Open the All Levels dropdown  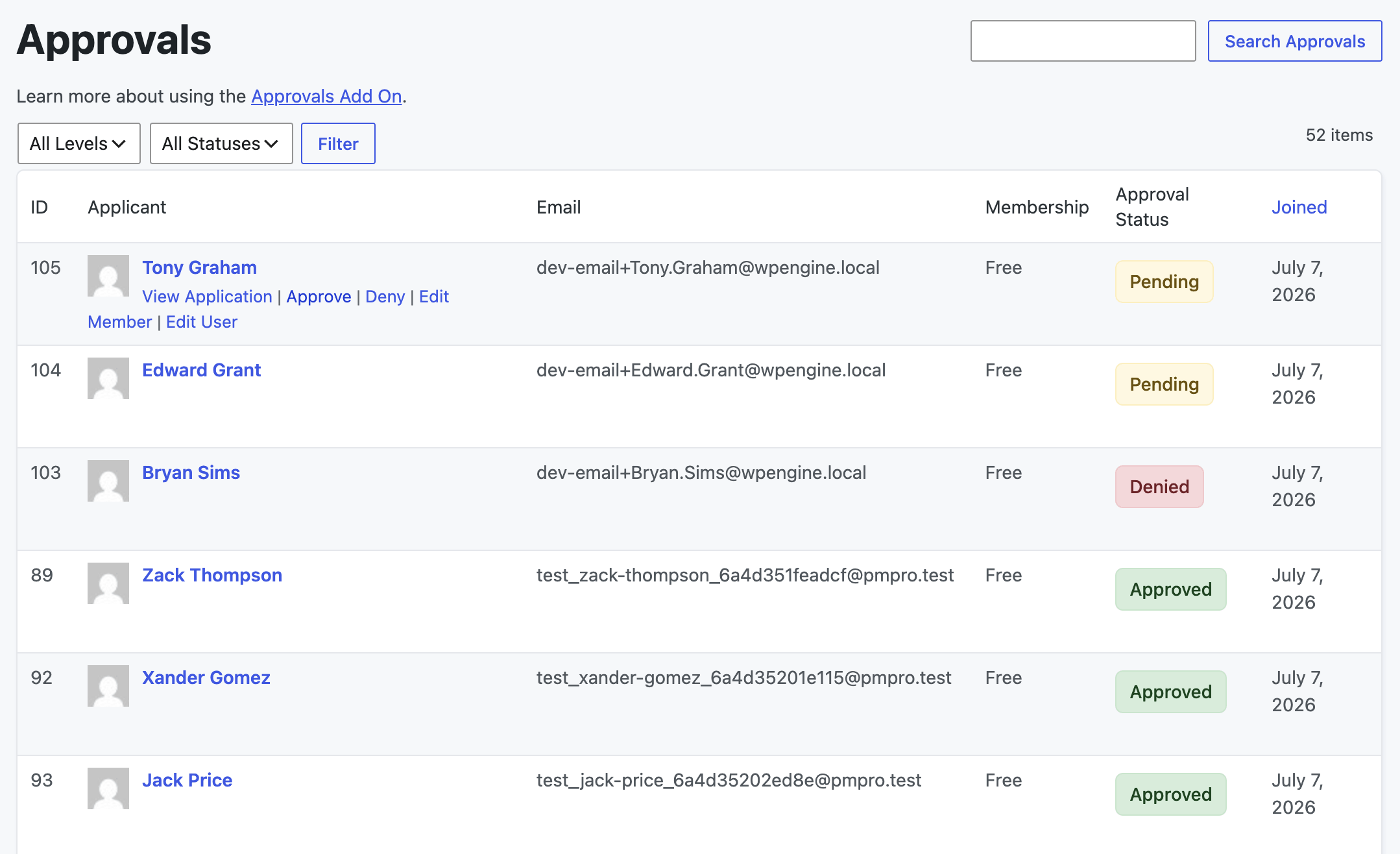tap(79, 143)
